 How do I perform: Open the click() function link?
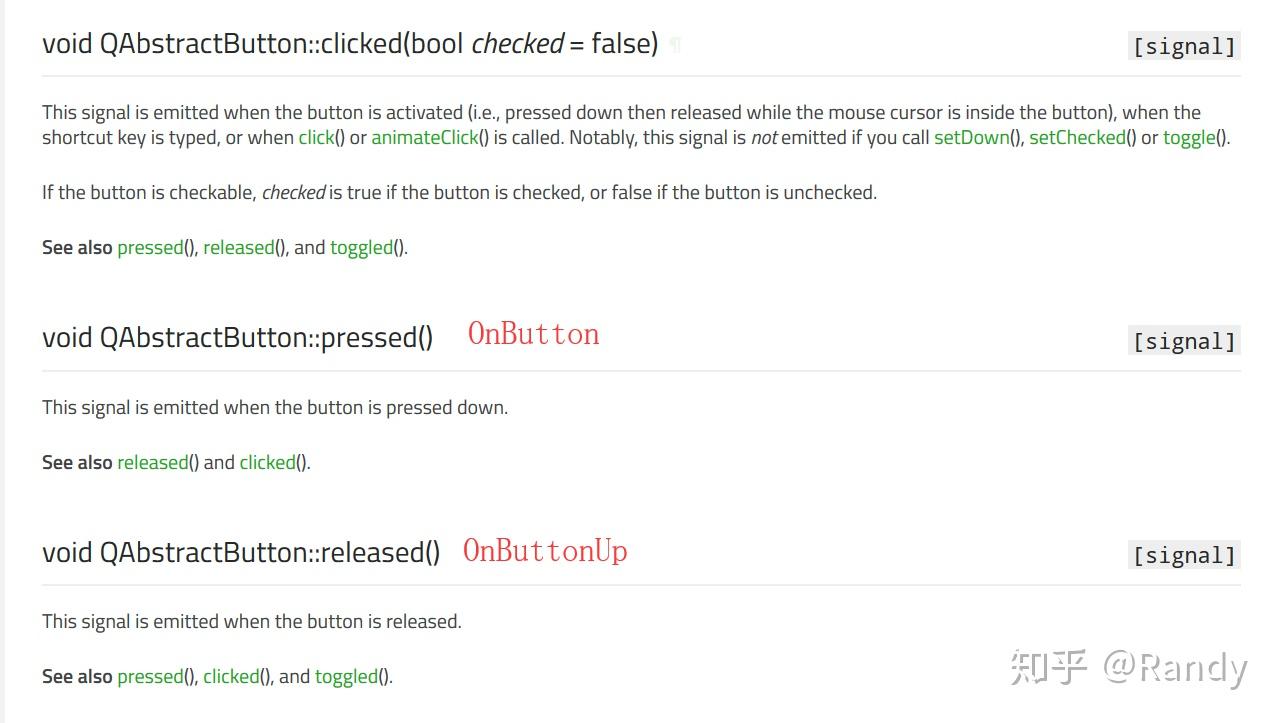[x=316, y=138]
